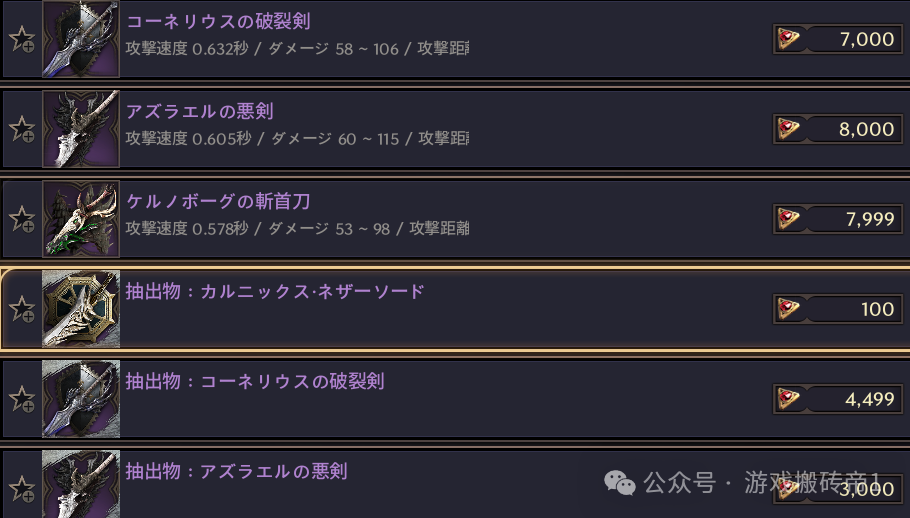
Task: Click the コーネリウスの破裂剣 weapon icon priced 7,000
Action: (x=81, y=39)
